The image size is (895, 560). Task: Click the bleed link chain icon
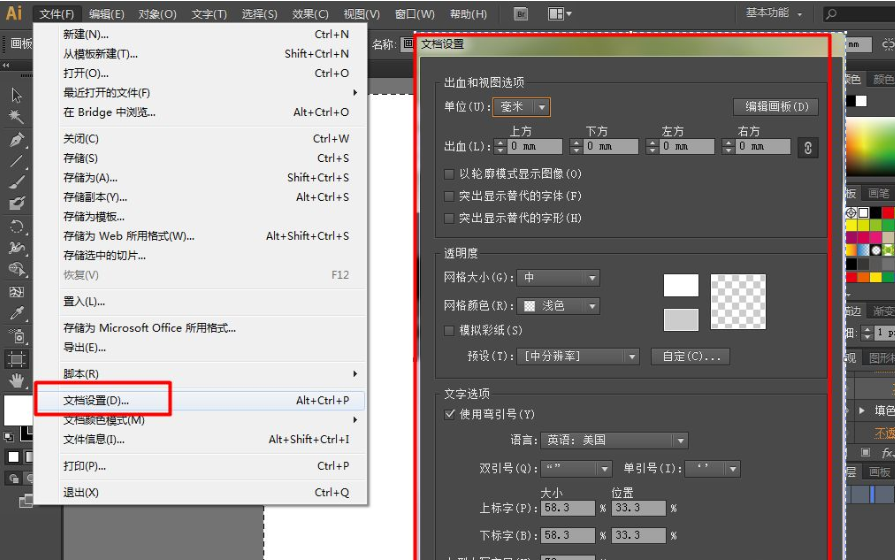(808, 148)
